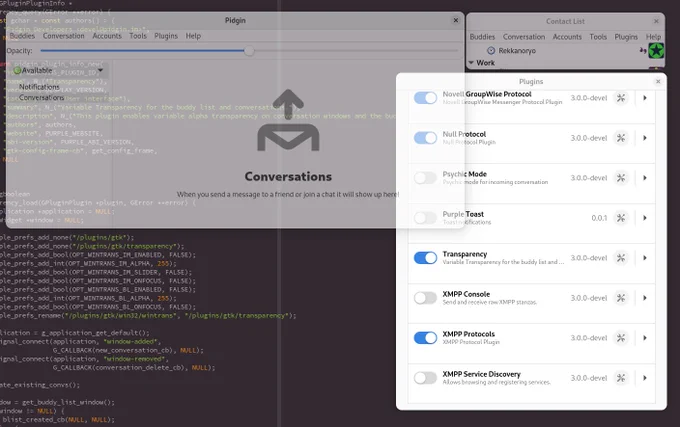Click the 'XMPP Service Discovery' plugin name
This screenshot has width=680, height=427.
pyautogui.click(x=481, y=374)
